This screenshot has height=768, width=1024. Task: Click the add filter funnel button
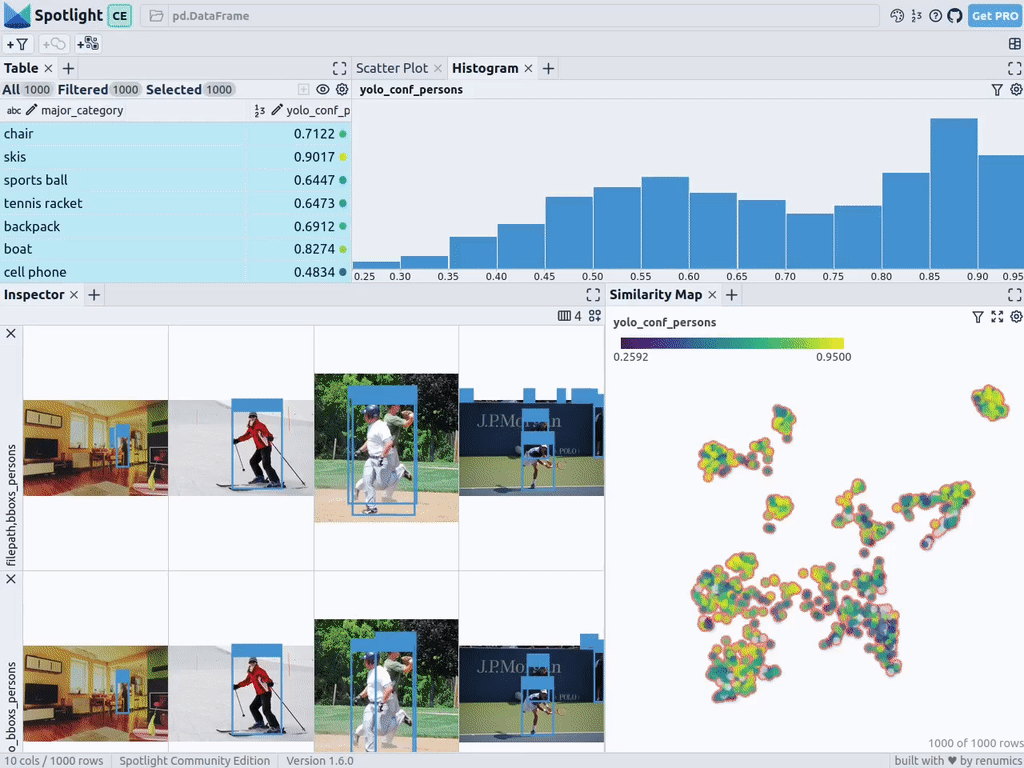click(18, 44)
